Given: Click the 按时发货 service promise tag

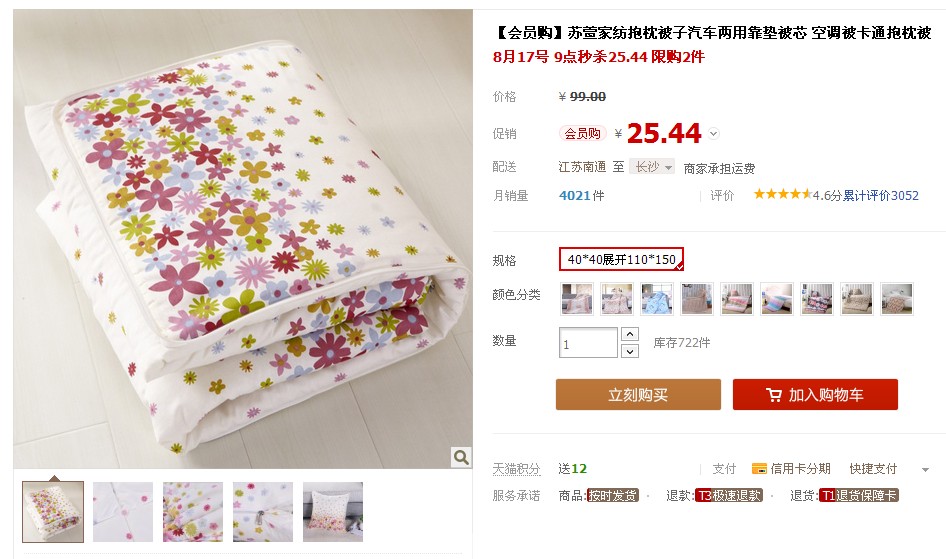Looking at the screenshot, I should pos(613,495).
